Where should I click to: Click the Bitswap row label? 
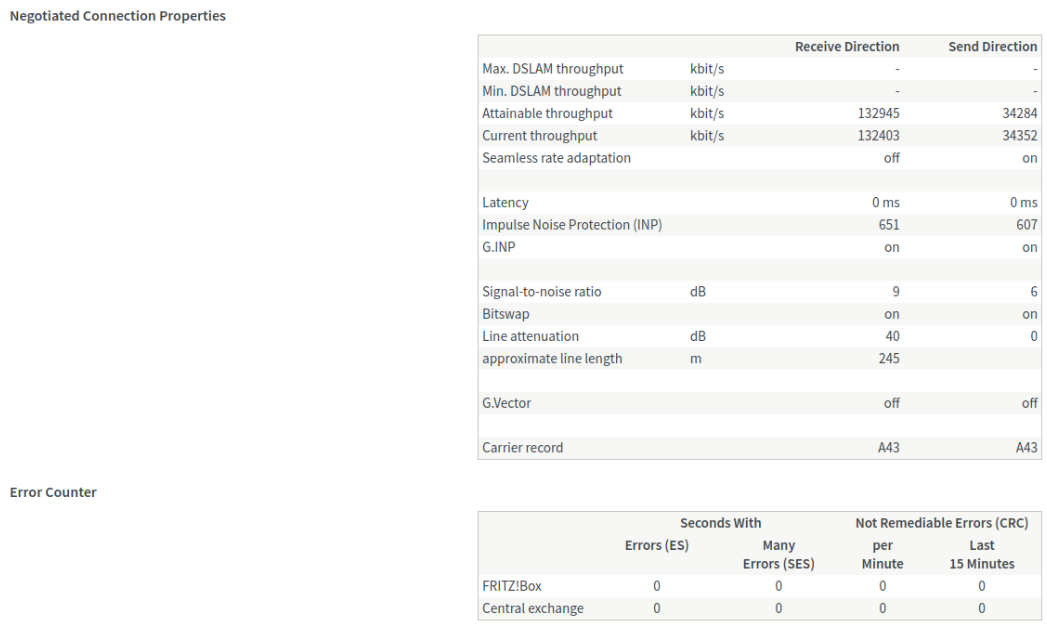[506, 314]
